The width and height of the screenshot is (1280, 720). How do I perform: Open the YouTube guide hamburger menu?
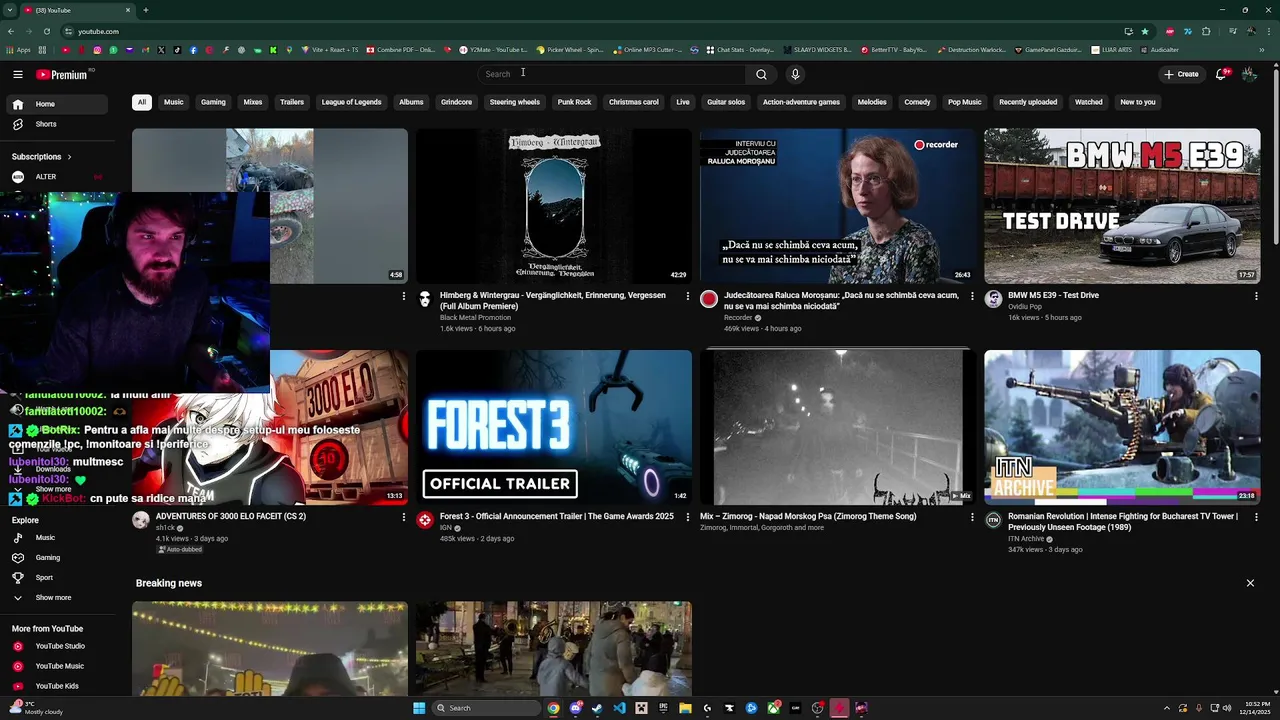18,74
